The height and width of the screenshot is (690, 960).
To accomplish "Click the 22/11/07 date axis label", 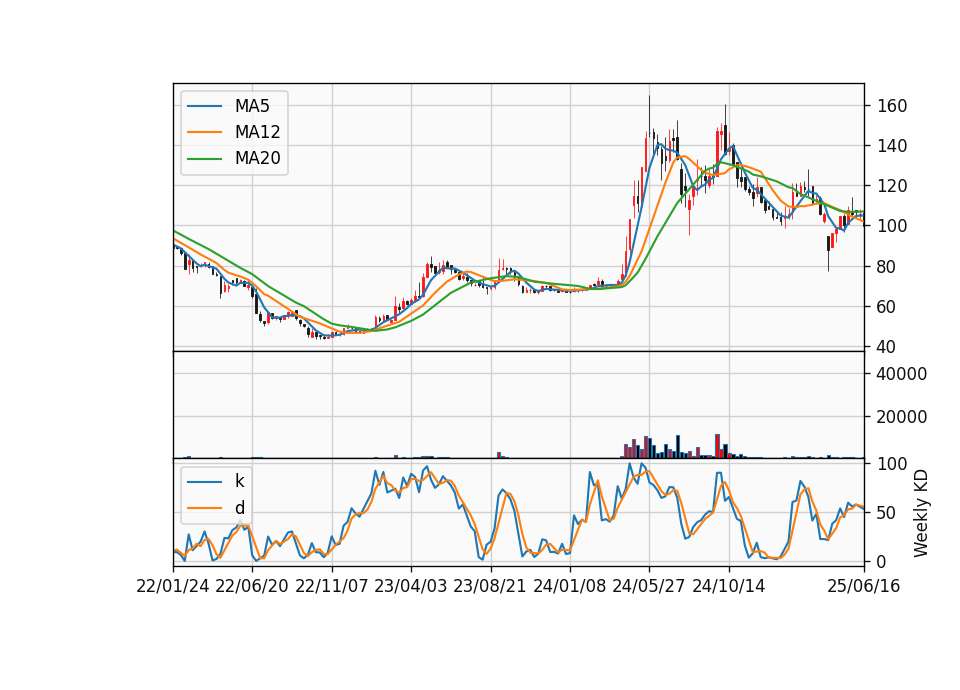I will pos(332,587).
